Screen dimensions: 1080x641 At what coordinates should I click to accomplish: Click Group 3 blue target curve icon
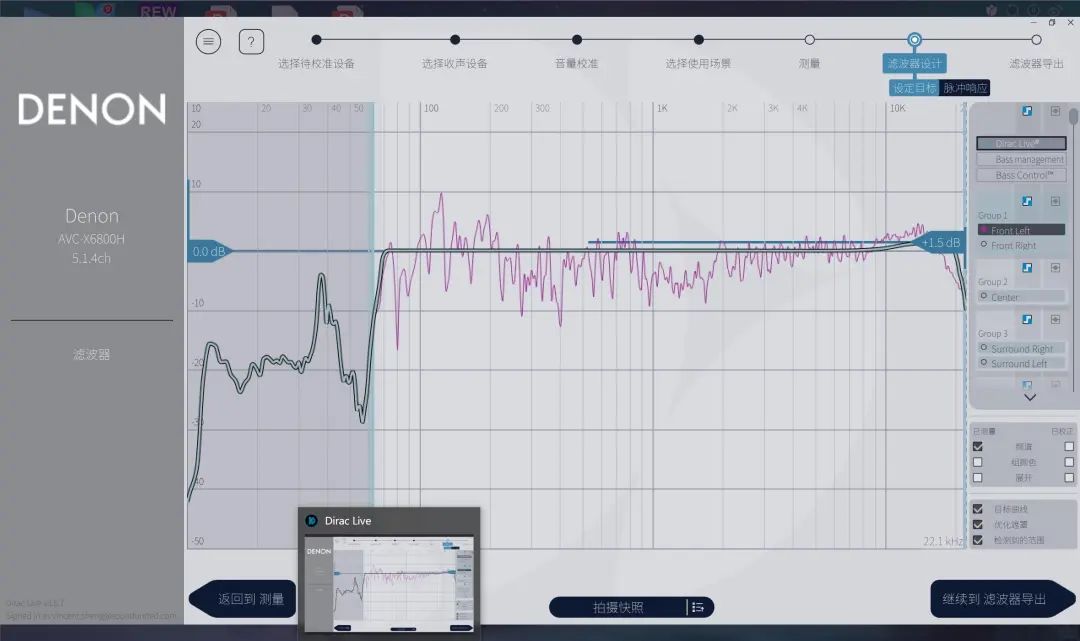click(1027, 319)
